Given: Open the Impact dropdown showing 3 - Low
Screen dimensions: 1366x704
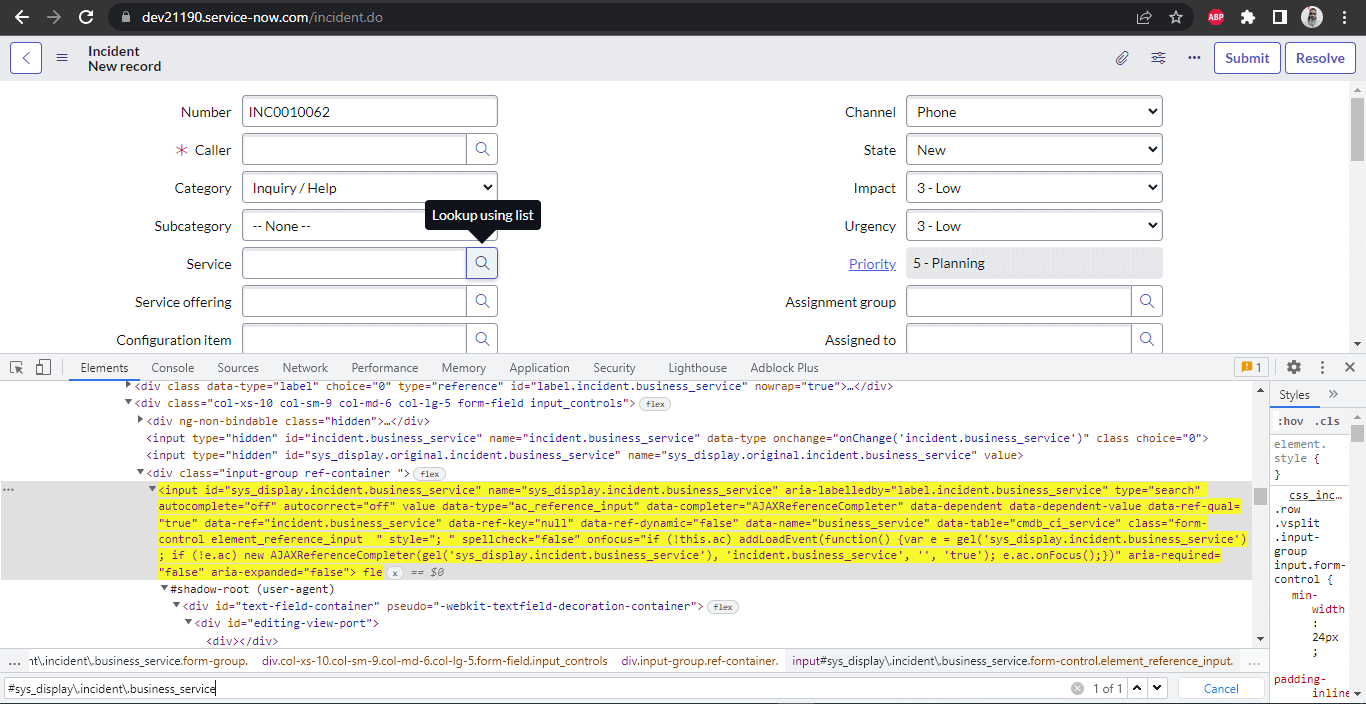Looking at the screenshot, I should [1034, 187].
